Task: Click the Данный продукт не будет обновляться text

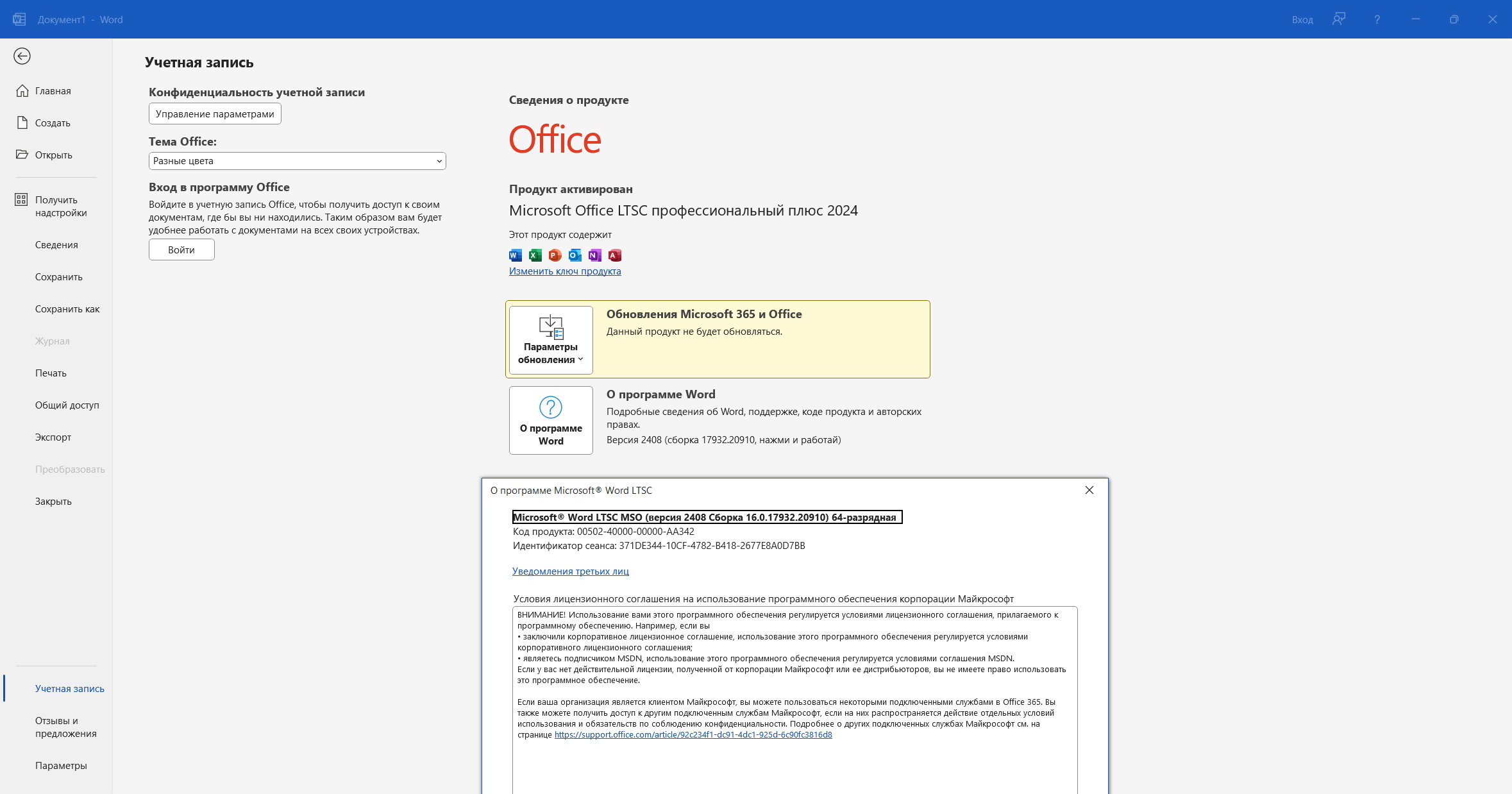Action: click(x=694, y=332)
